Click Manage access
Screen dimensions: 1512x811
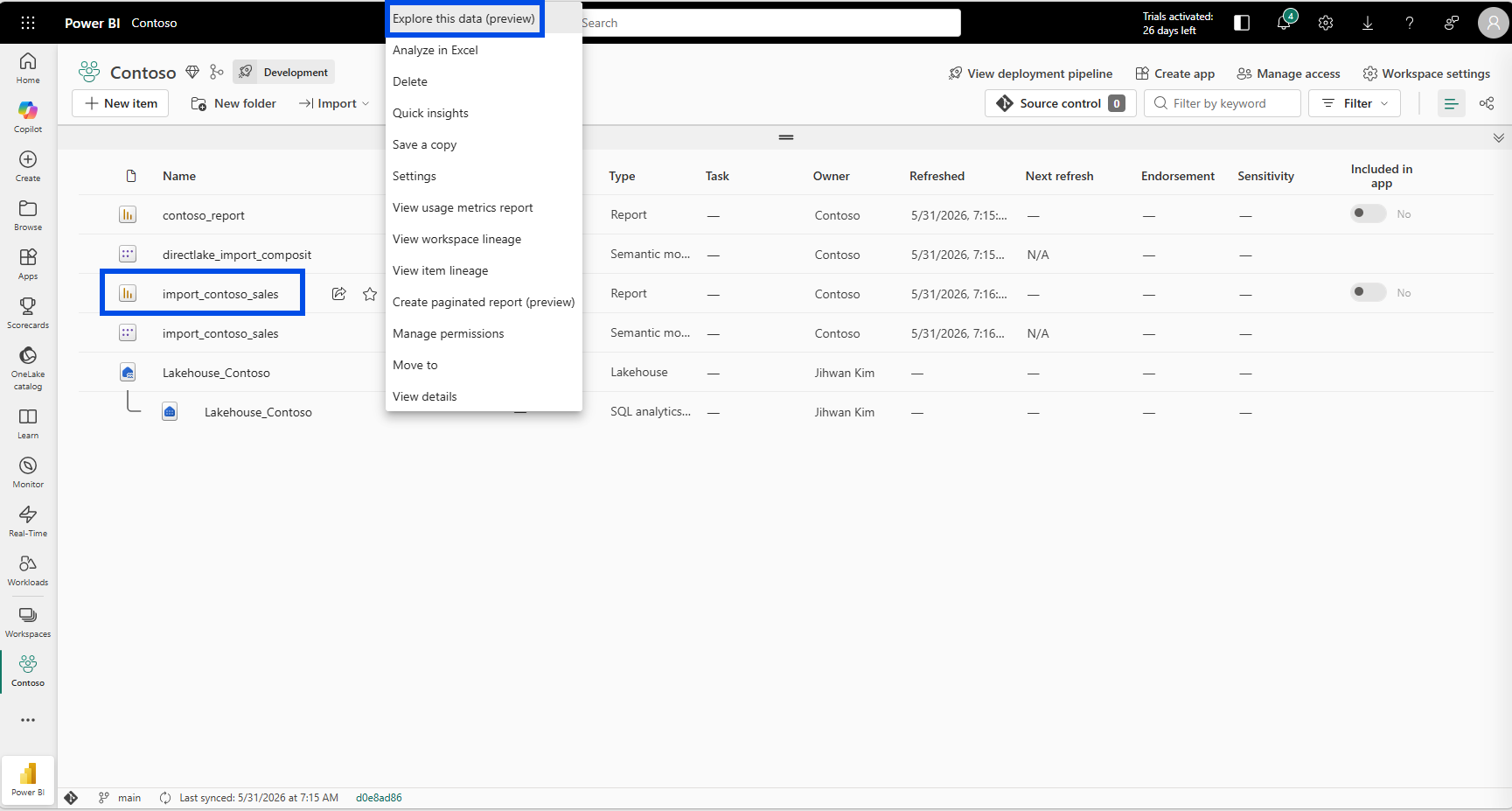[x=1288, y=73]
